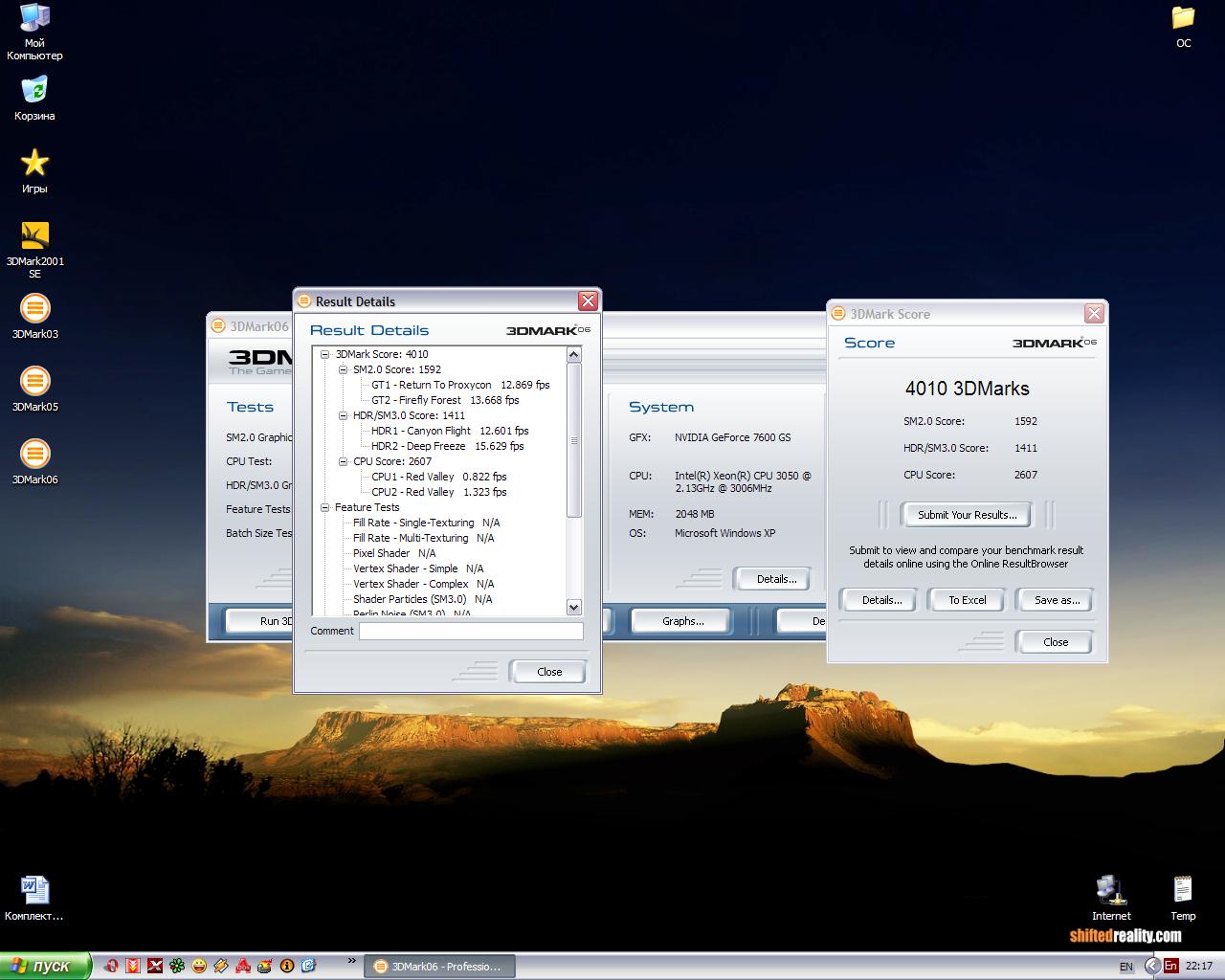Select Vertex Shader - Complex row
The width and height of the screenshot is (1225, 980).
click(x=424, y=584)
